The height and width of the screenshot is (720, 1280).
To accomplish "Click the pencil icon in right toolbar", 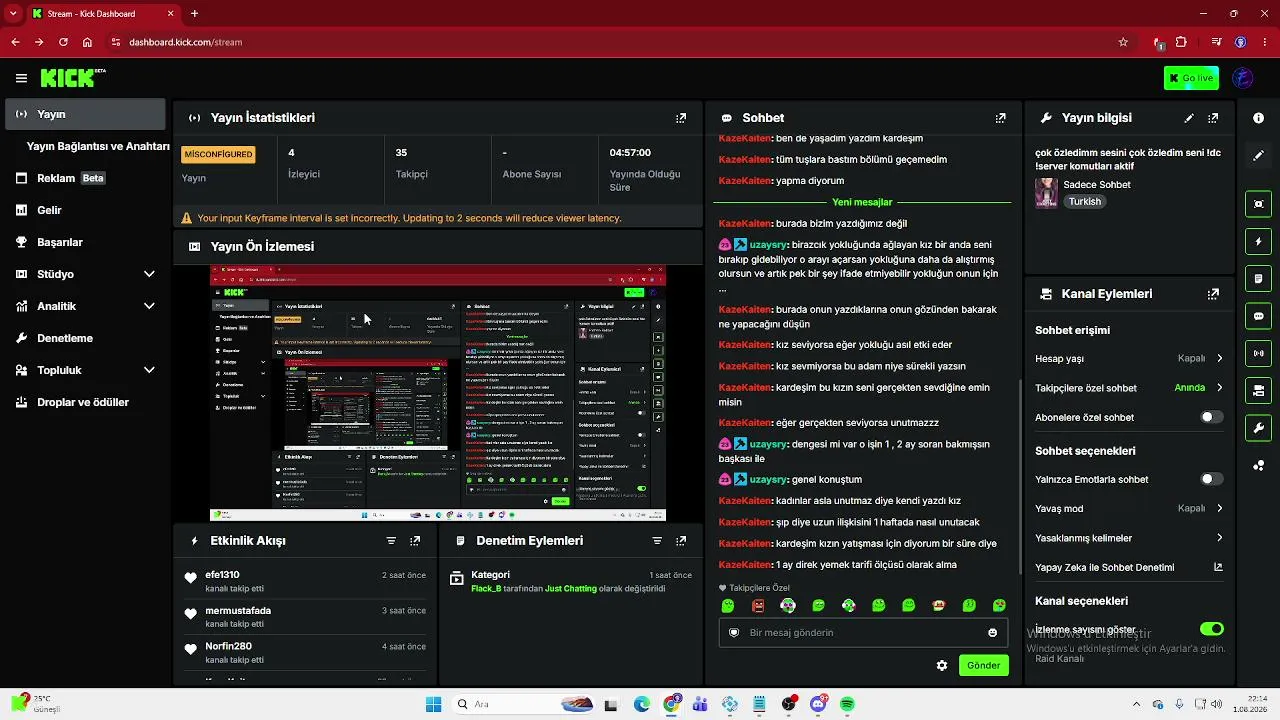I will (x=1258, y=156).
